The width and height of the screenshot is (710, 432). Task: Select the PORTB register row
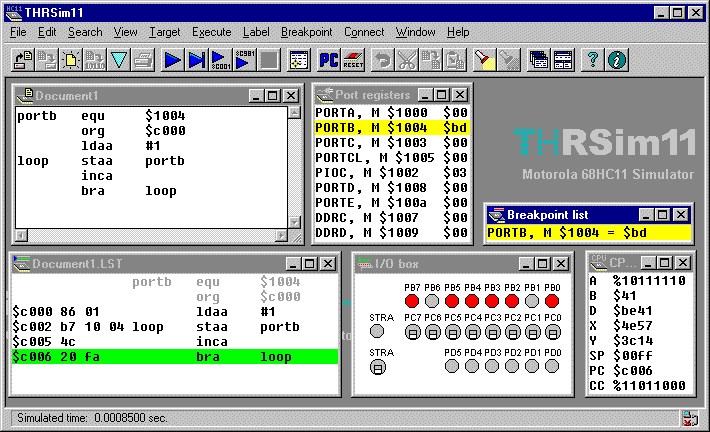pyautogui.click(x=391, y=128)
